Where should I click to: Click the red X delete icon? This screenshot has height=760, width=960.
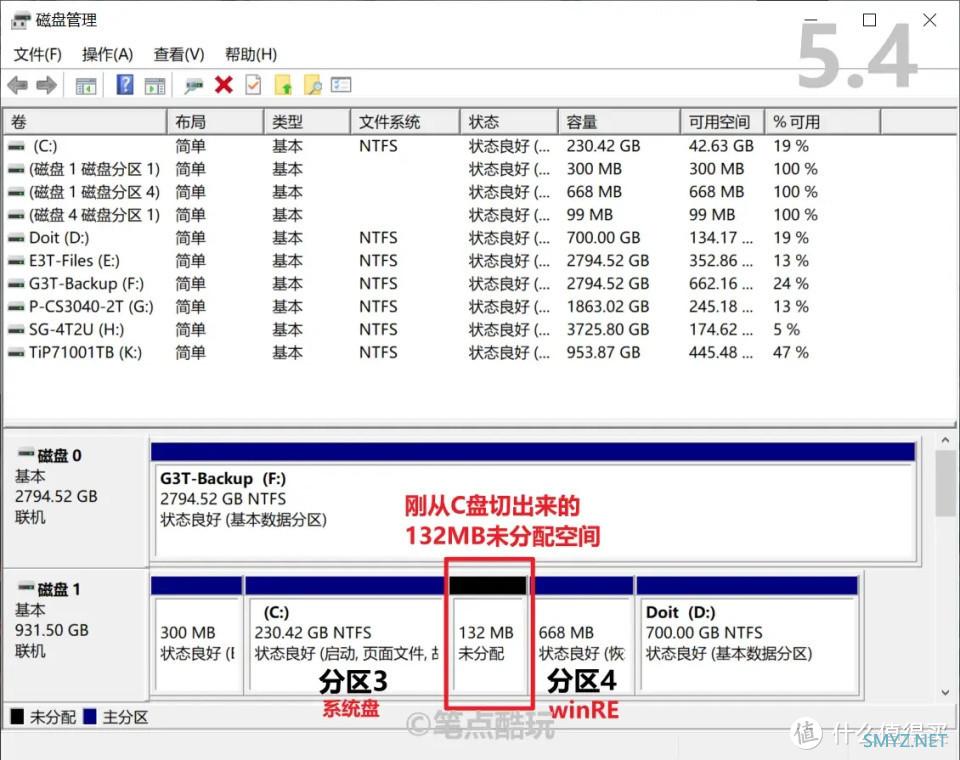coord(223,86)
